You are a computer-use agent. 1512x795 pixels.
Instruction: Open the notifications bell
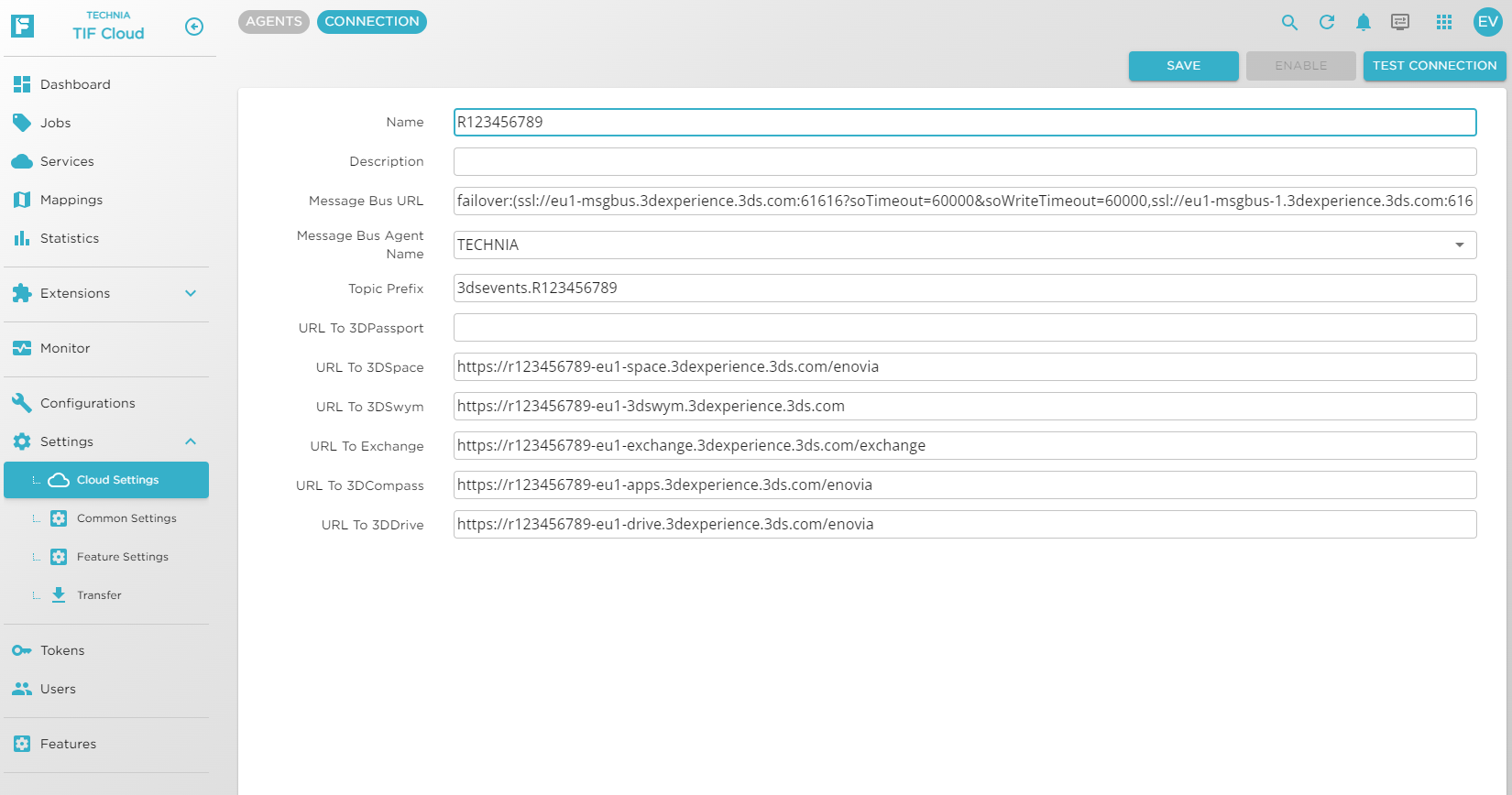1363,23
